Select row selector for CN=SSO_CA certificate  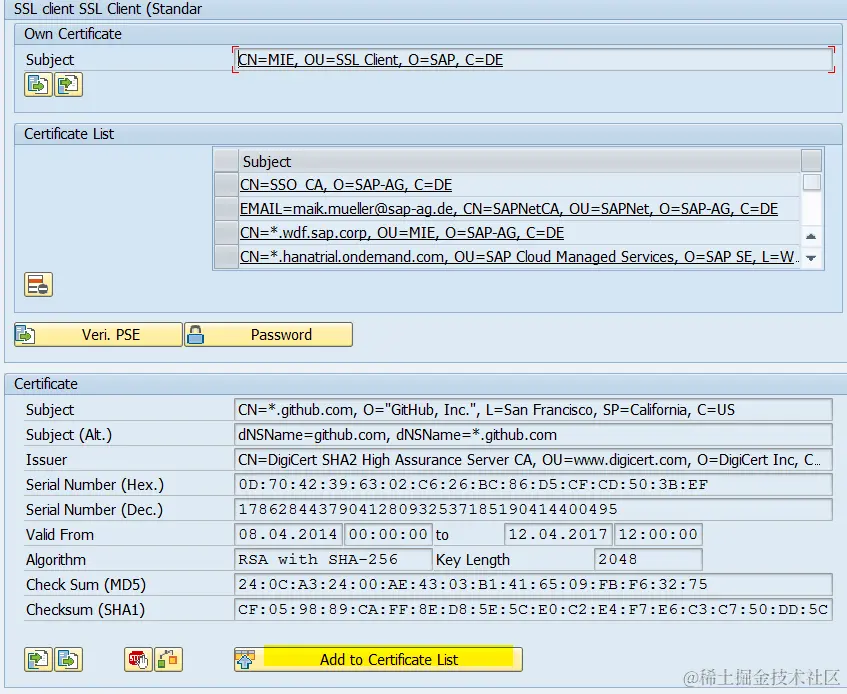coord(226,185)
